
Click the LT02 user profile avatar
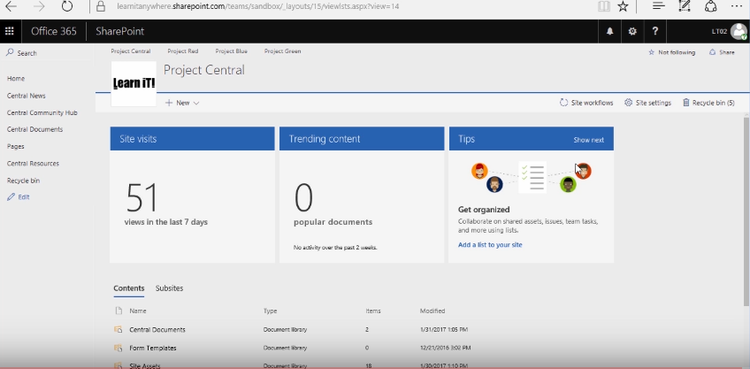[739, 32]
